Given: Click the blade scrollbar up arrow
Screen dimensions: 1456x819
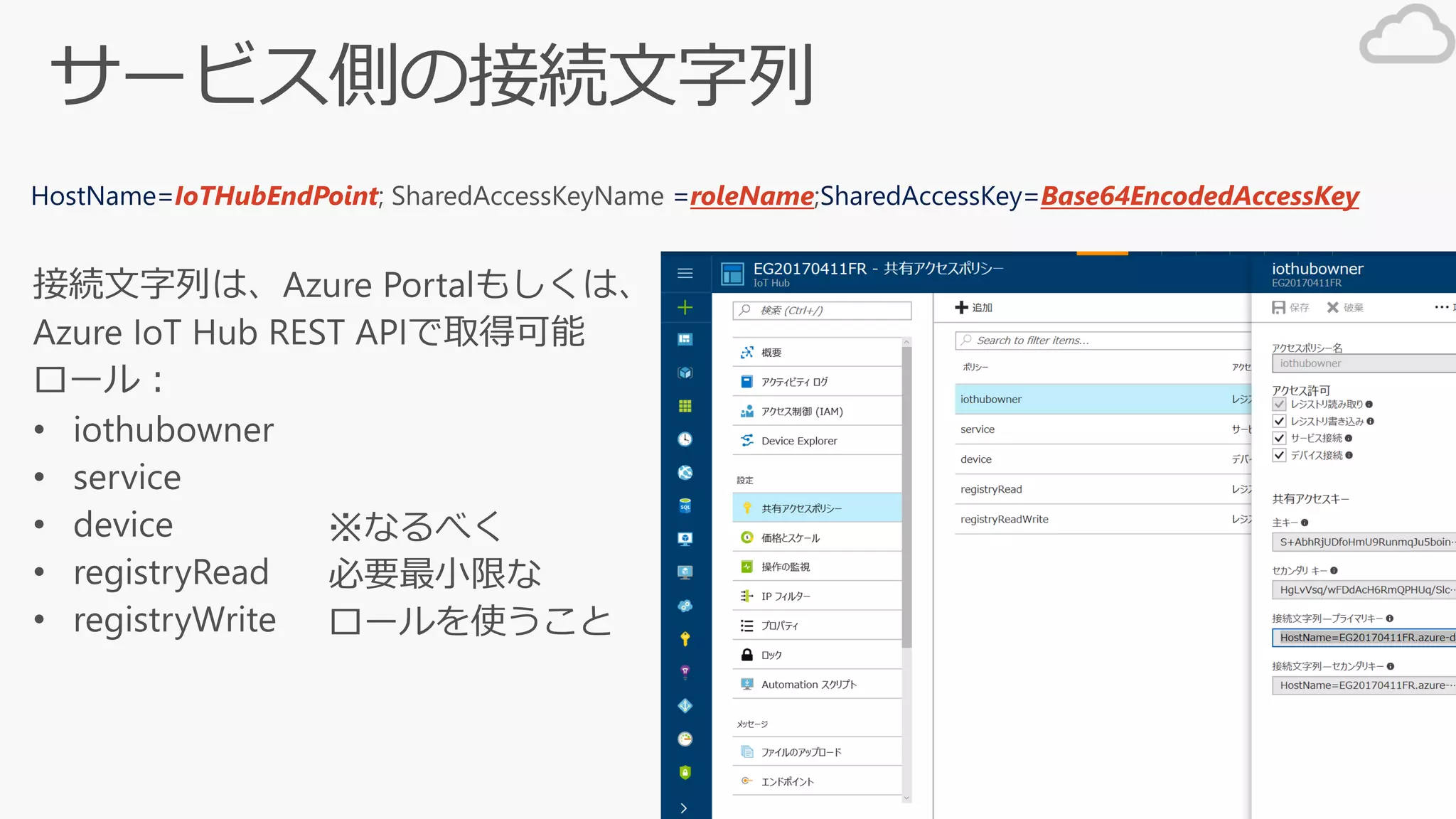Looking at the screenshot, I should tap(906, 343).
